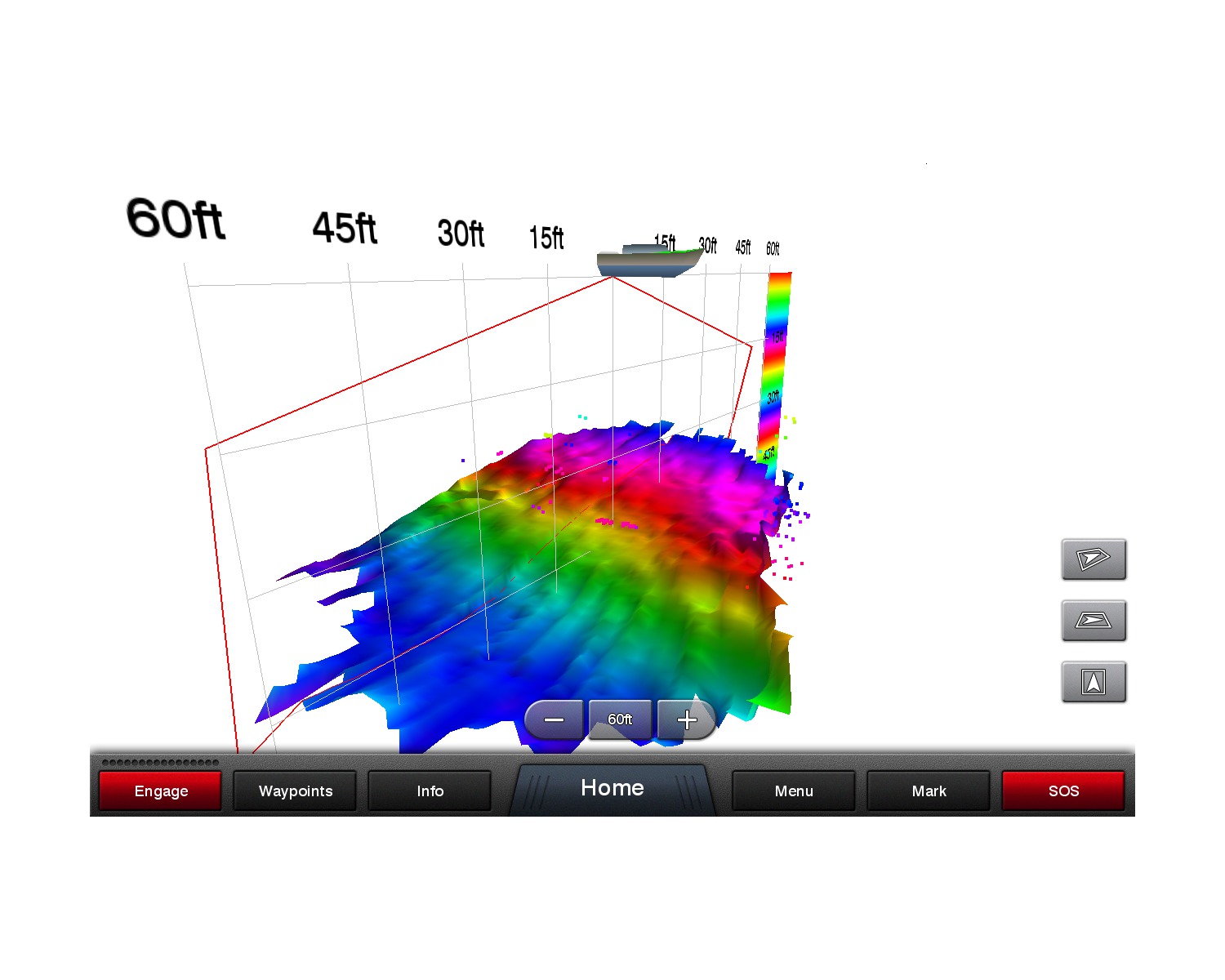Open the Info panel

[430, 791]
